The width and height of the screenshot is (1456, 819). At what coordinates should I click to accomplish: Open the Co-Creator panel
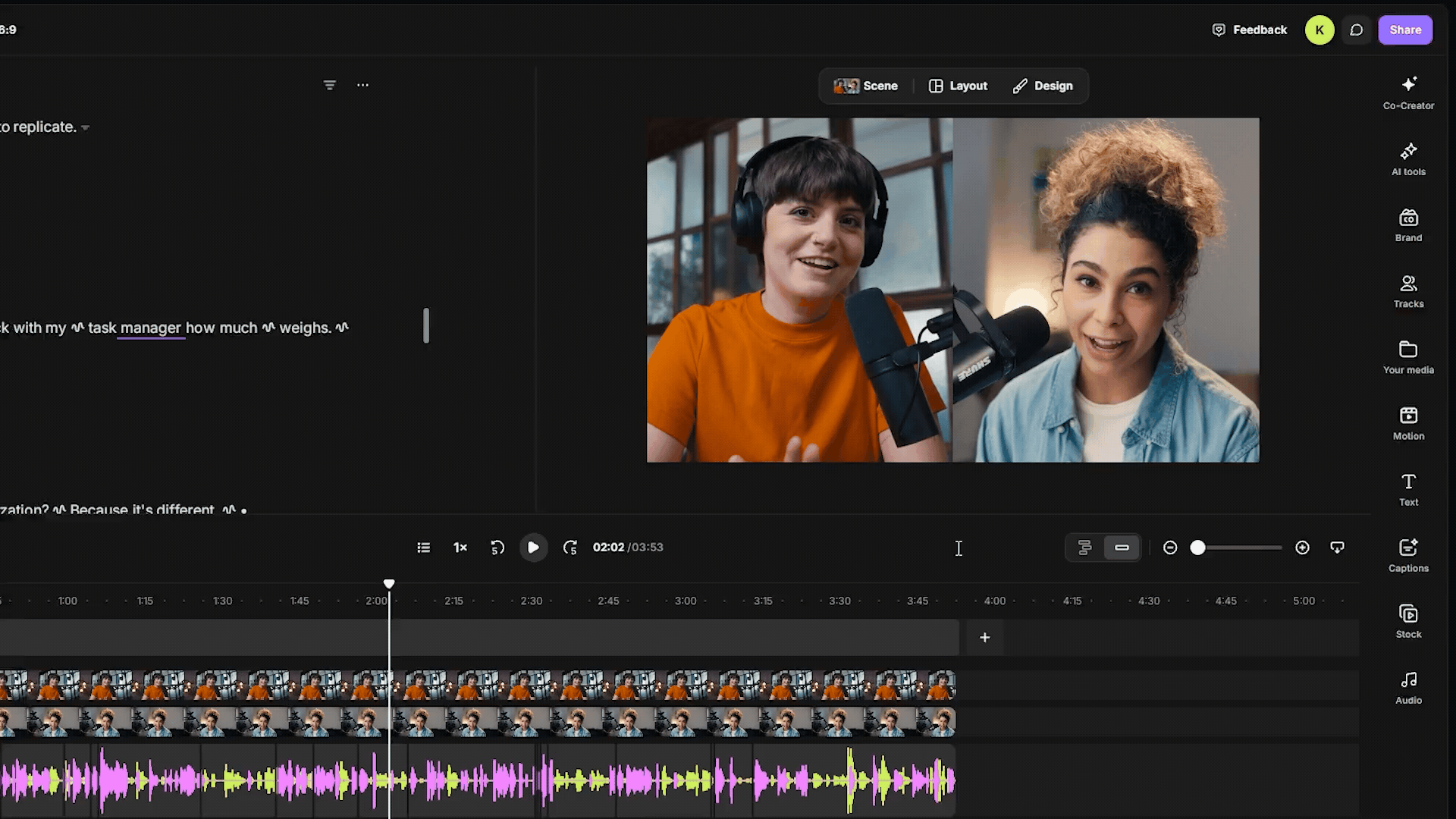click(1408, 93)
